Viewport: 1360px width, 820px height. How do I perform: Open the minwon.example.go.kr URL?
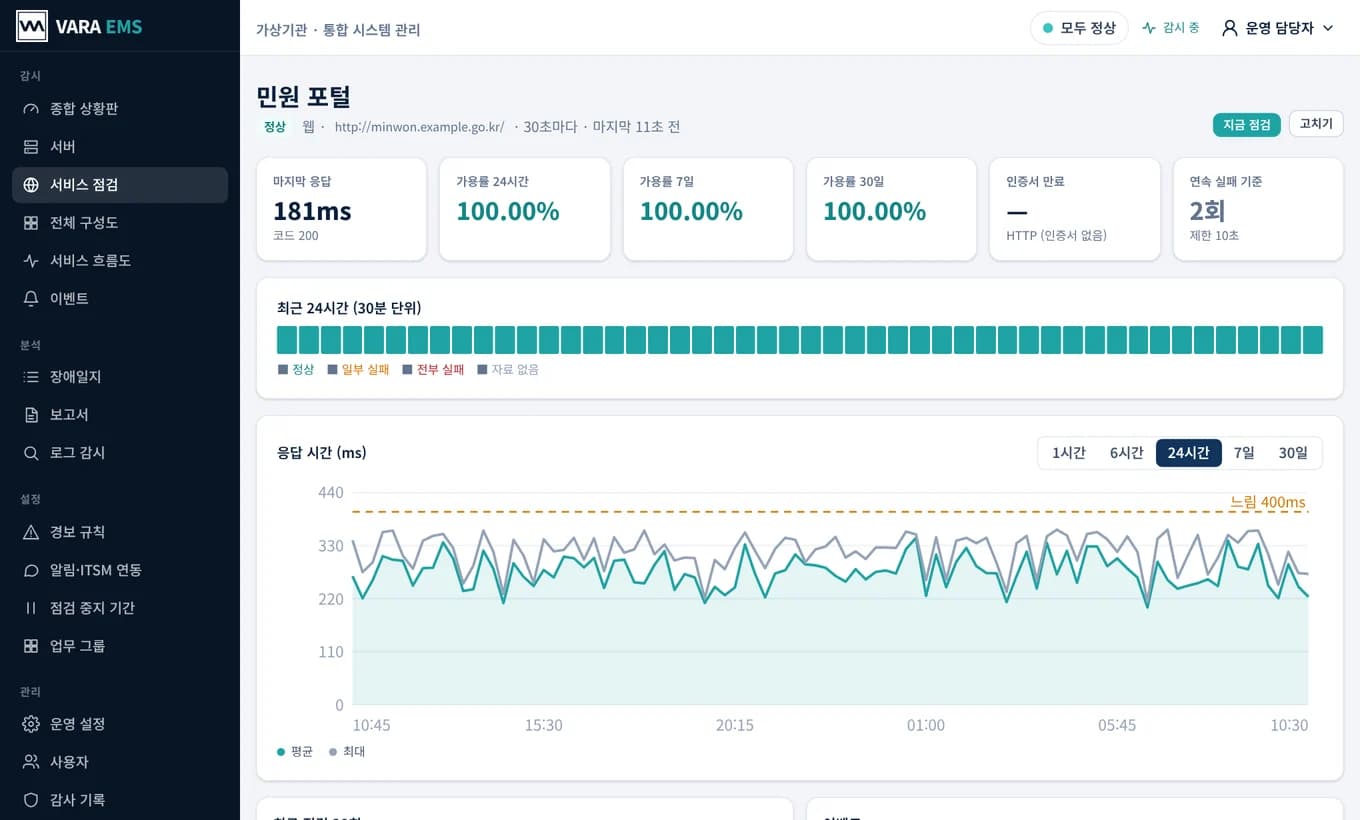coord(419,127)
